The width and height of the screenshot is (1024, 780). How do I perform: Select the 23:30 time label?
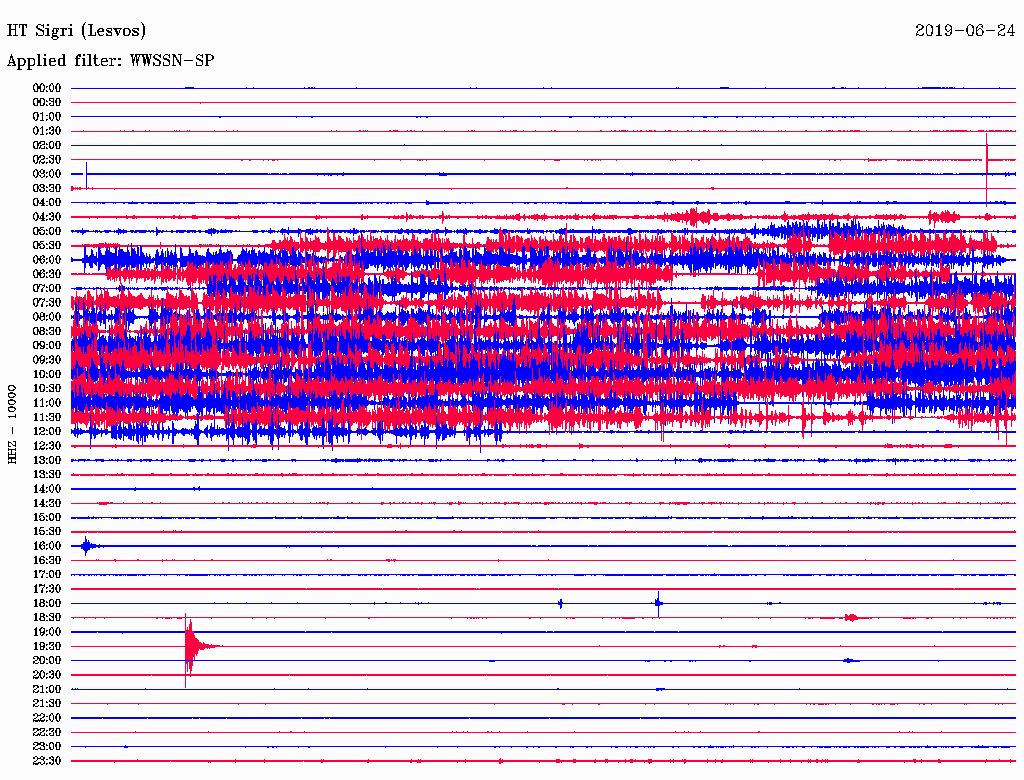pos(47,761)
